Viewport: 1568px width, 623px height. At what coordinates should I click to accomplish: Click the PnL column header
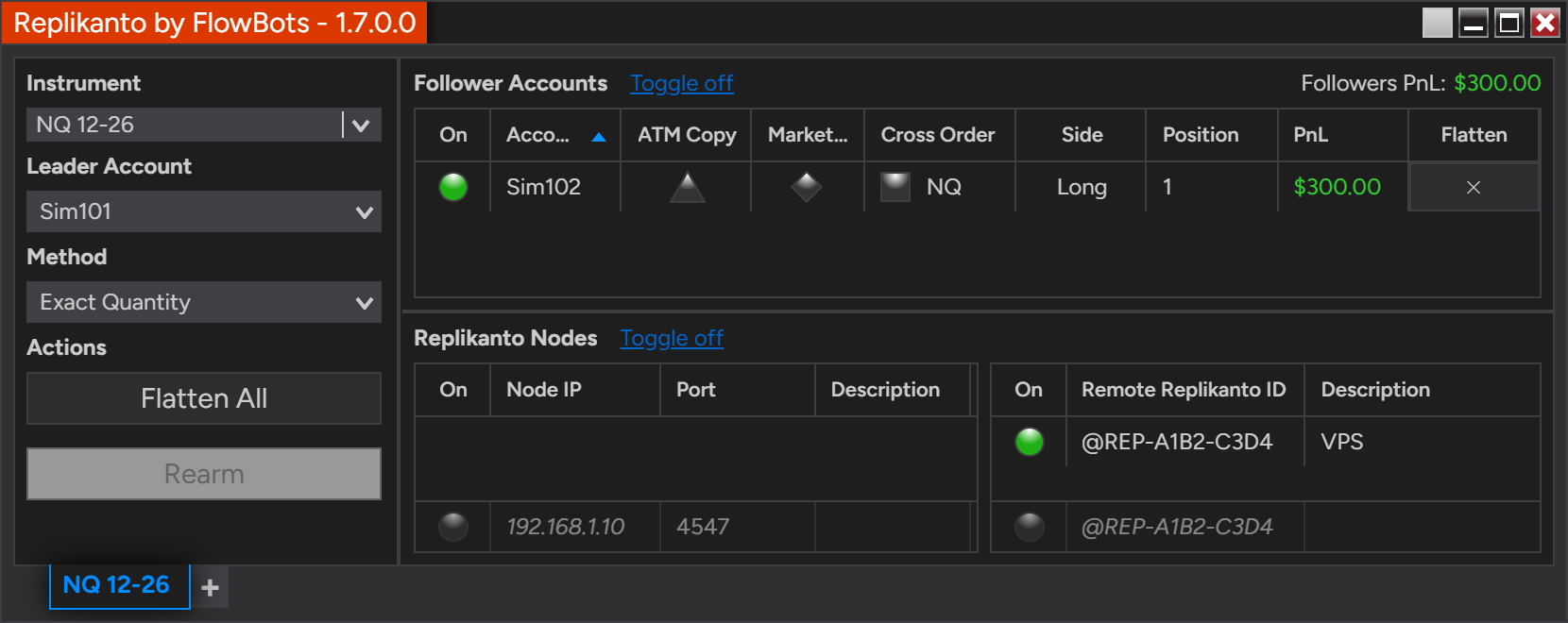(x=1343, y=135)
